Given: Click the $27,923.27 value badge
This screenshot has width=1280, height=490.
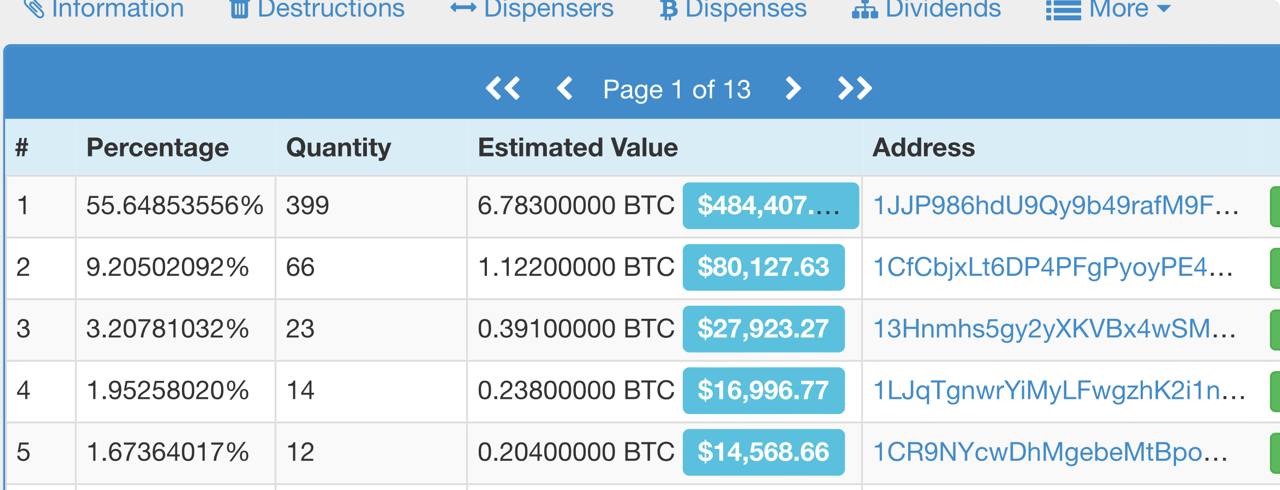Looking at the screenshot, I should (764, 329).
